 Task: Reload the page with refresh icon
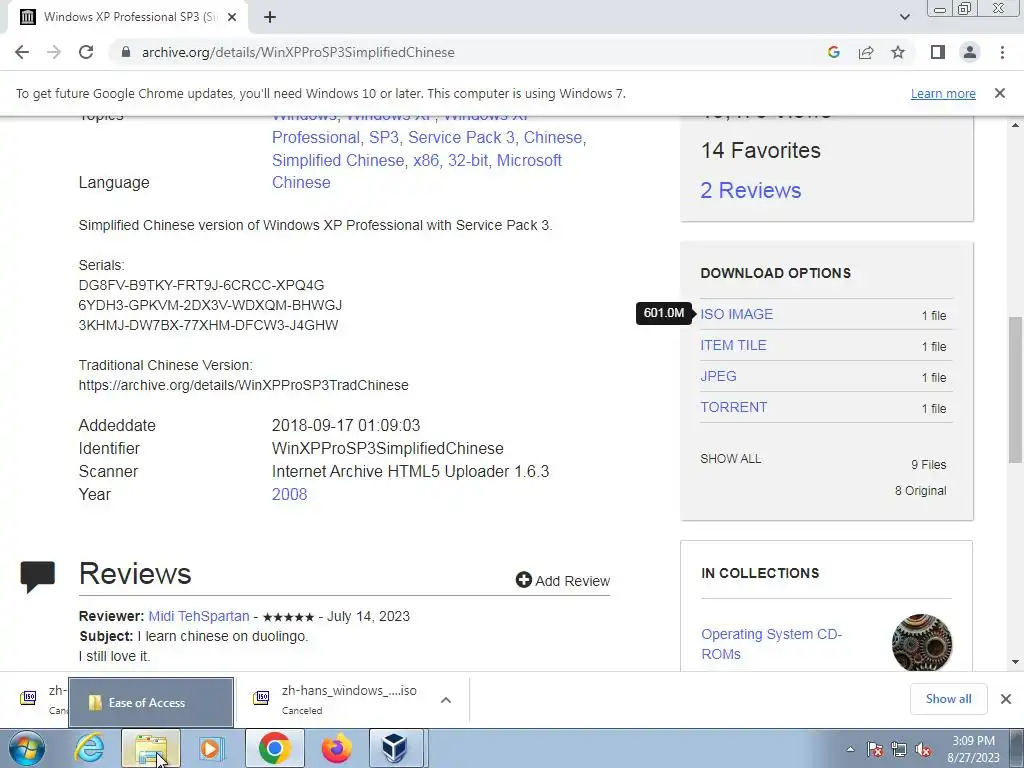click(86, 52)
